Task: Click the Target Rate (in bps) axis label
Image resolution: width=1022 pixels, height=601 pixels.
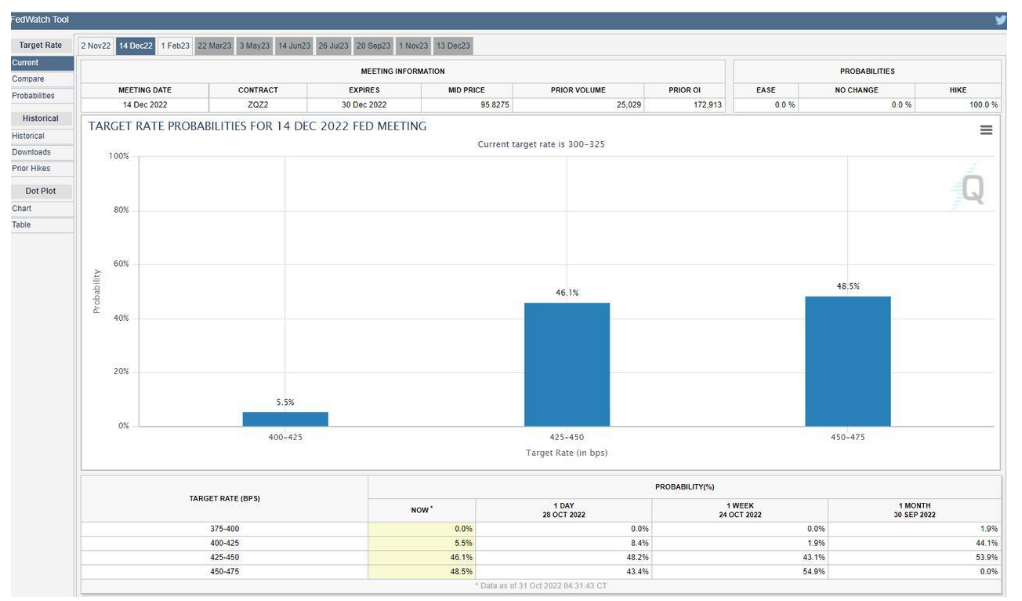Action: tap(566, 453)
